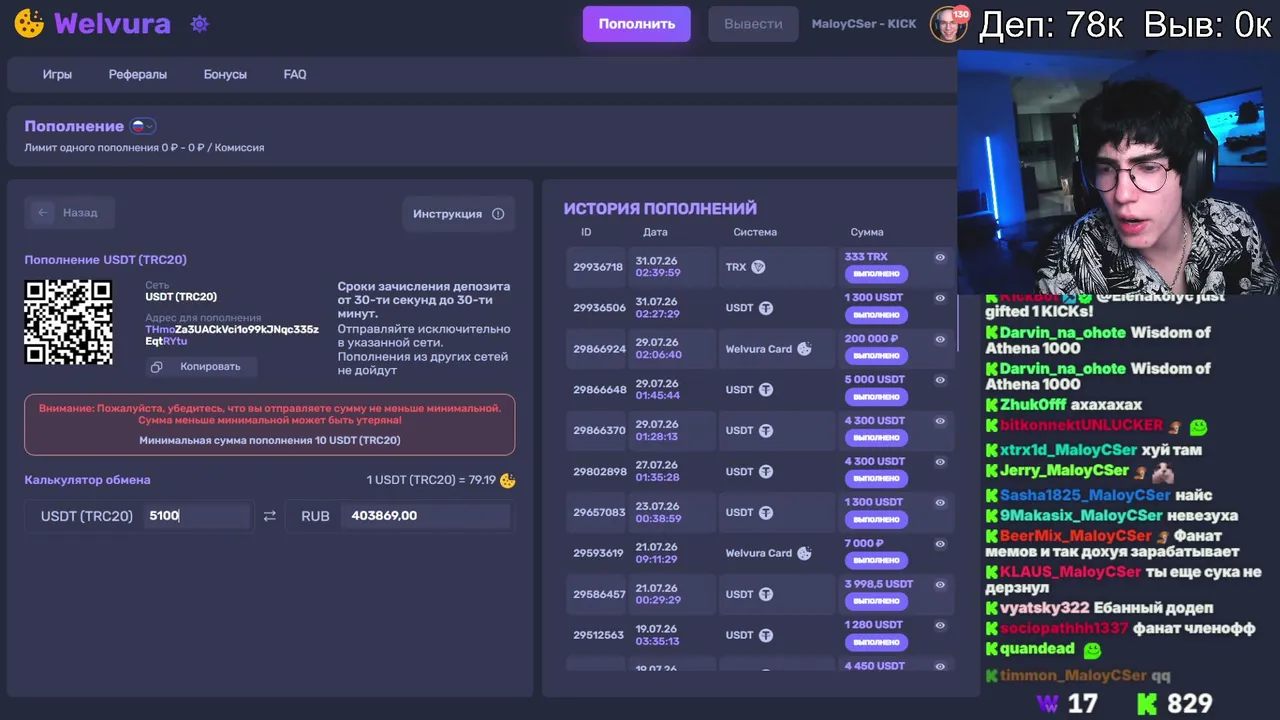The width and height of the screenshot is (1280, 720).
Task: Click the USDT Tether icon in row 29512563
Action: point(766,635)
